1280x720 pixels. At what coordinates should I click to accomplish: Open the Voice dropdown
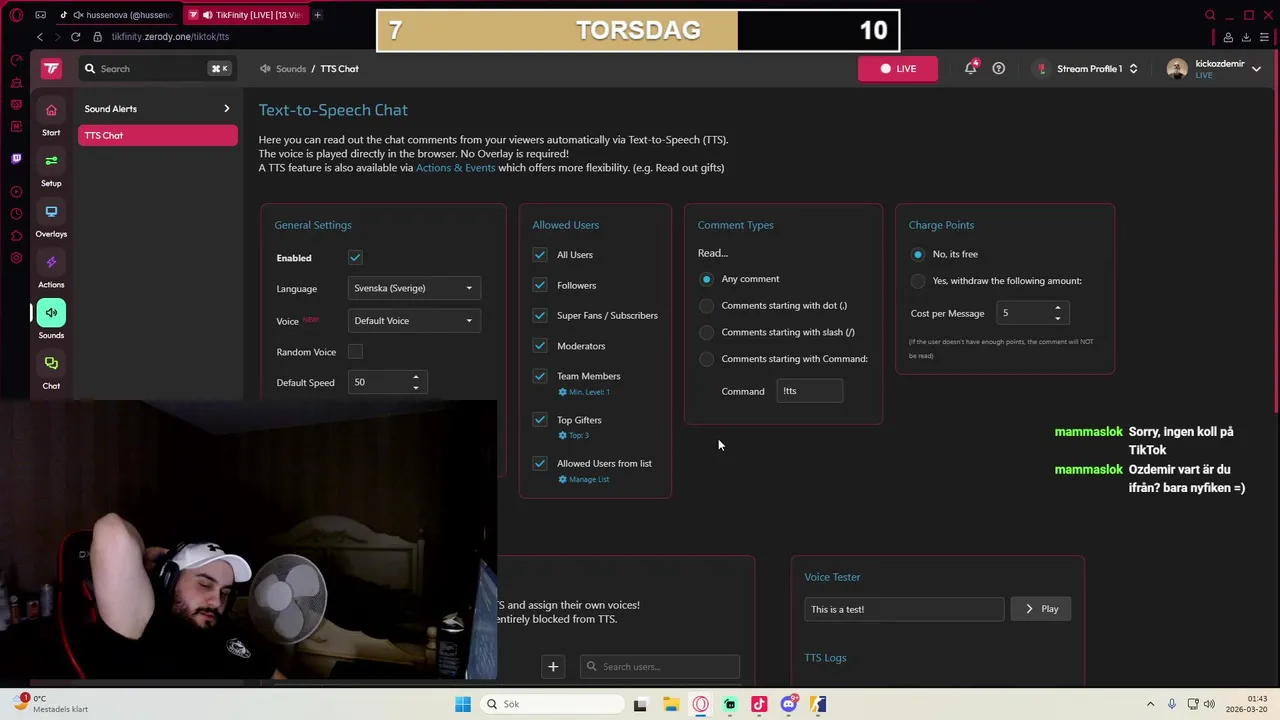point(414,321)
